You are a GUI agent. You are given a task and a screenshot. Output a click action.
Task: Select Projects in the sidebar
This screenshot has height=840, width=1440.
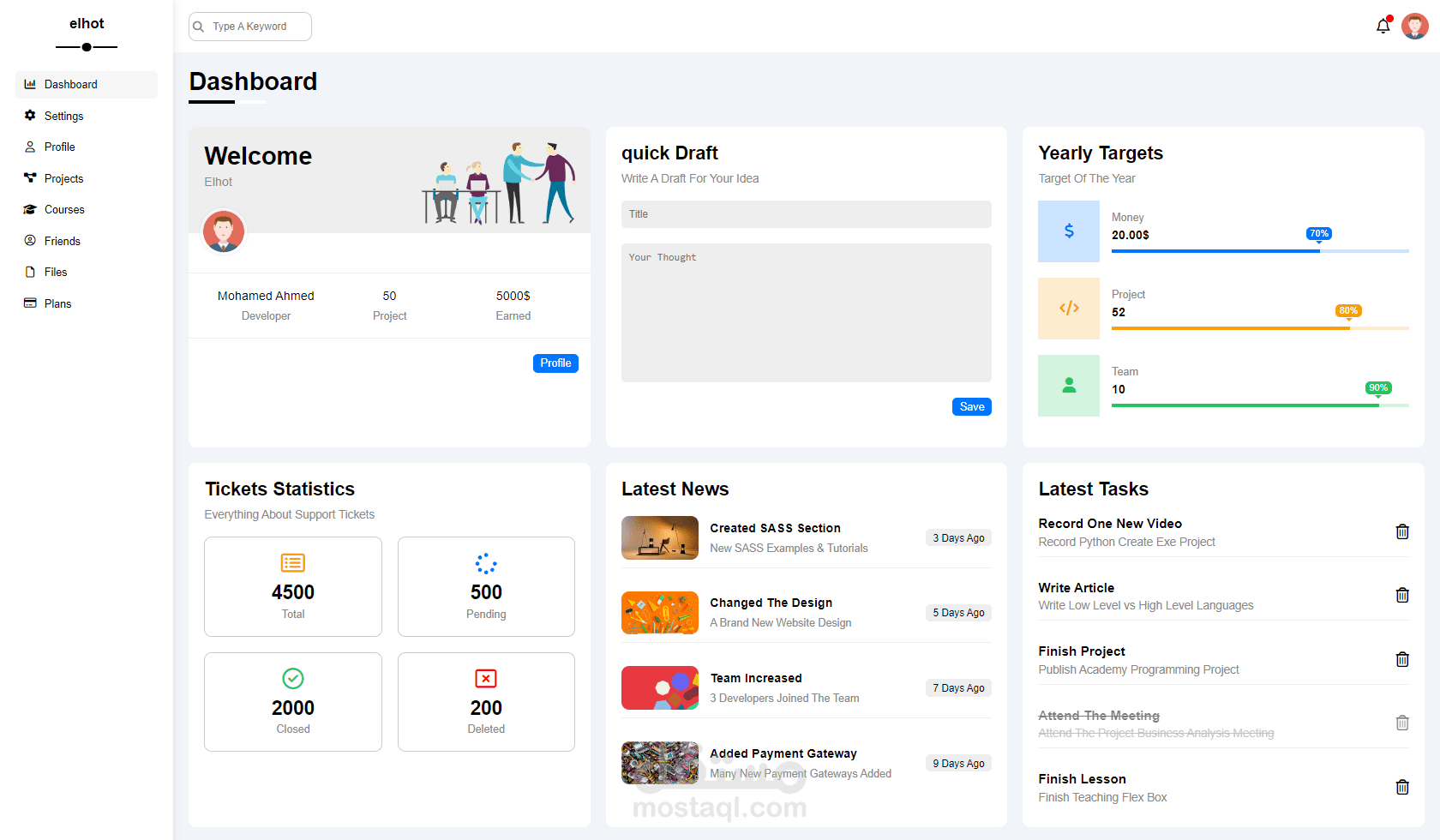coord(63,177)
